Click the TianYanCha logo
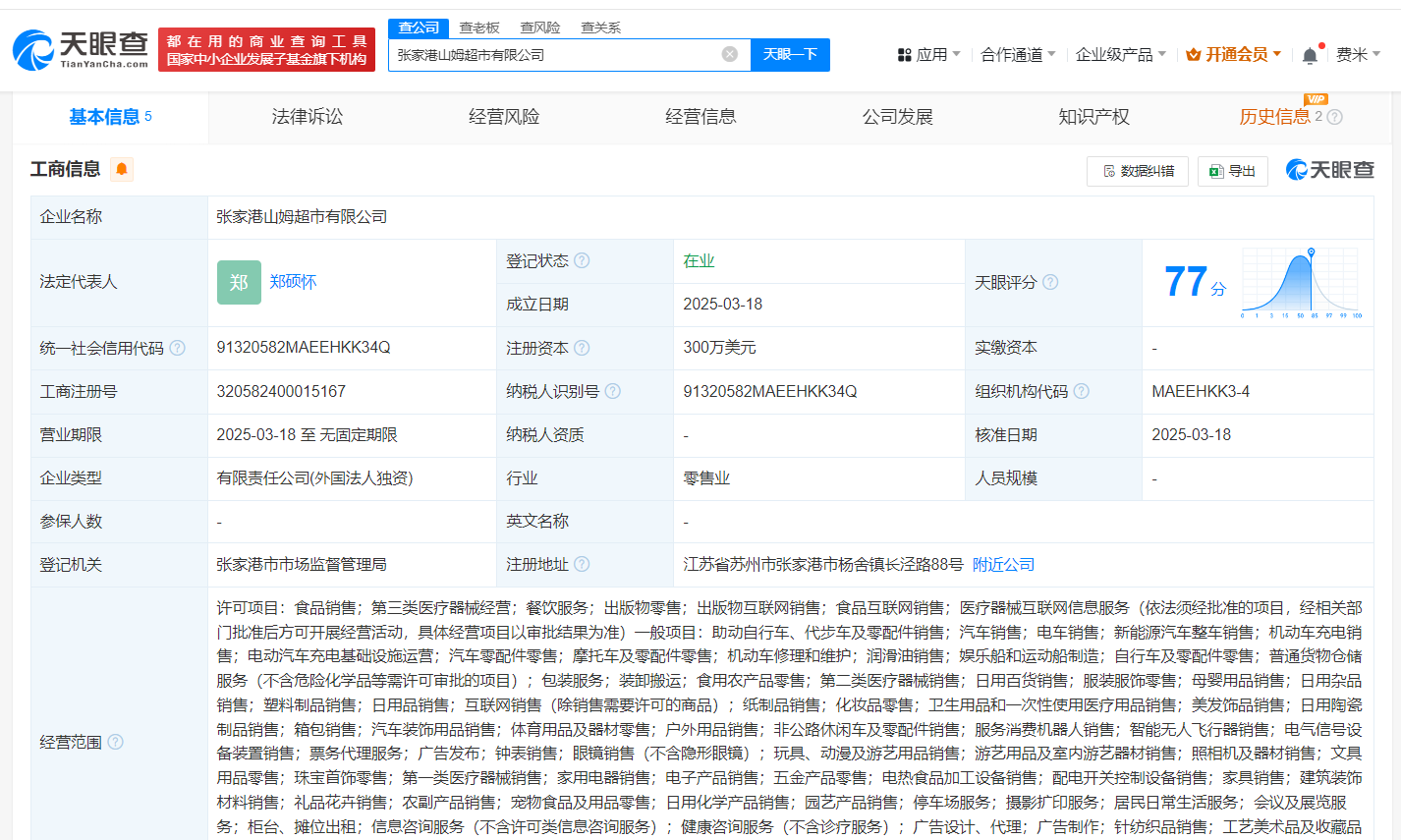 [x=81, y=49]
